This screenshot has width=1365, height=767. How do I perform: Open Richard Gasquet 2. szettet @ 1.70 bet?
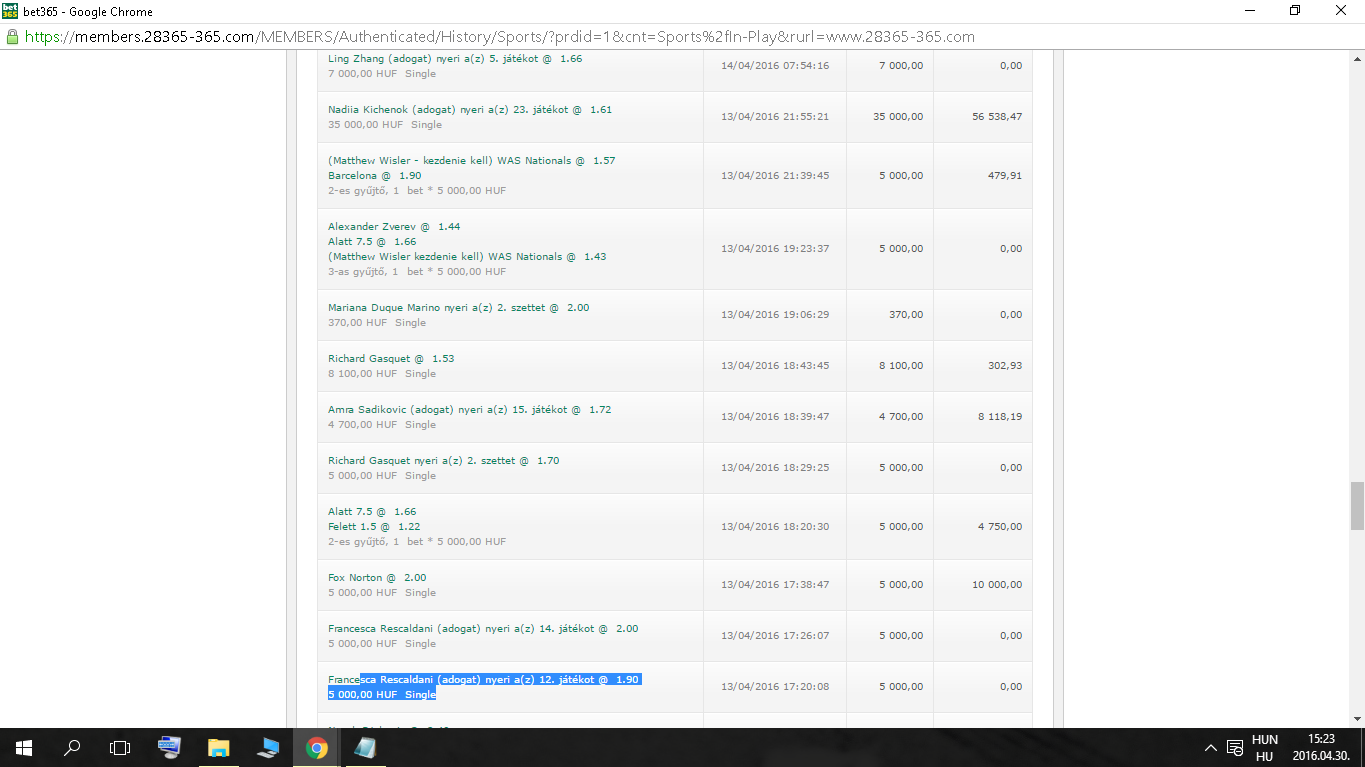point(444,461)
